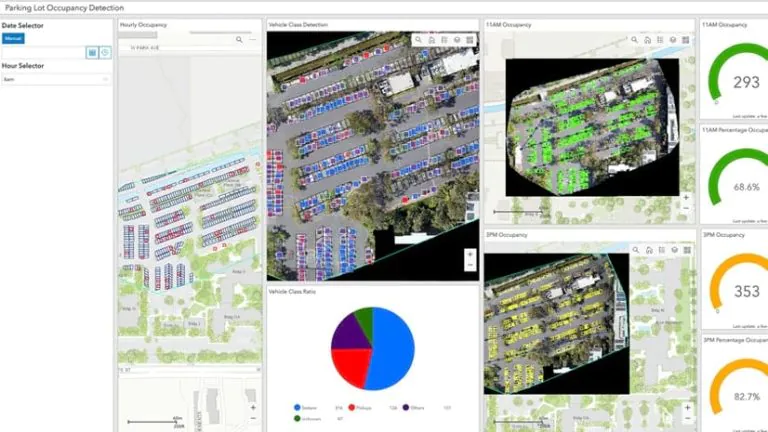Viewport: 768px width, 432px height.
Task: Open more options in Hourly Occupancy map
Action: pyautogui.click(x=253, y=40)
